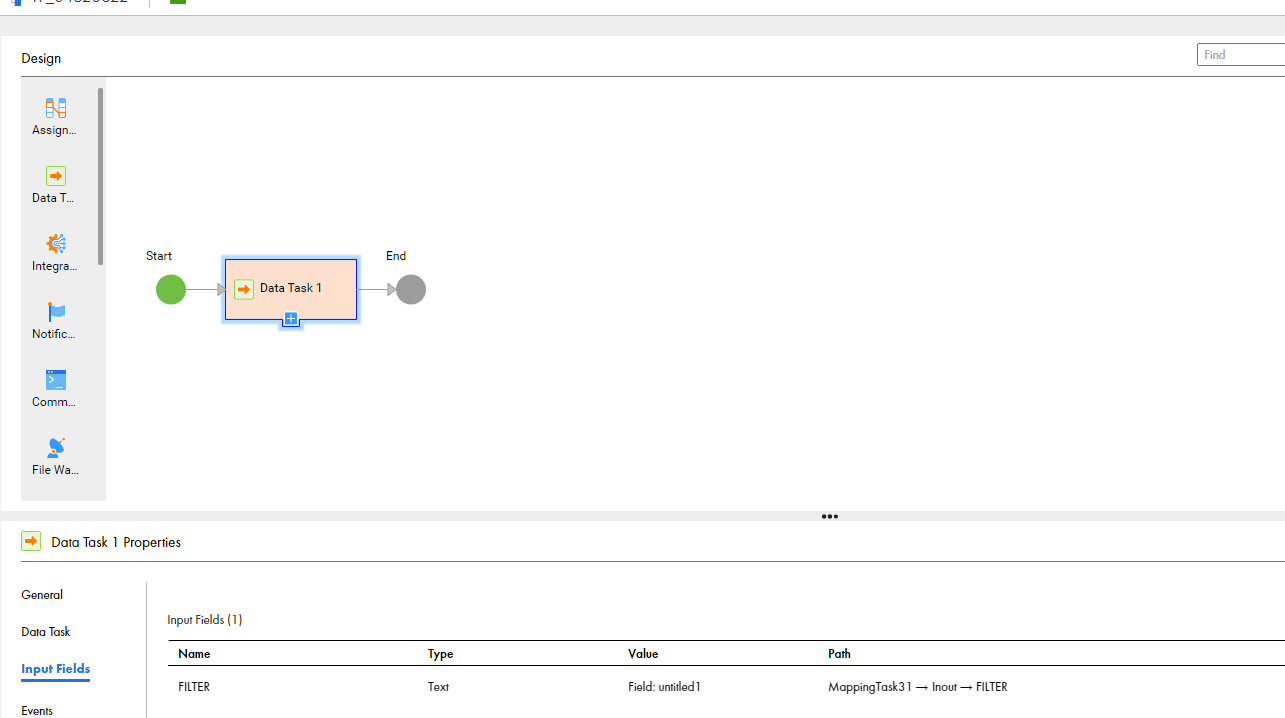Switch to the Input Fields tab
Image resolution: width=1285 pixels, height=718 pixels.
[56, 669]
